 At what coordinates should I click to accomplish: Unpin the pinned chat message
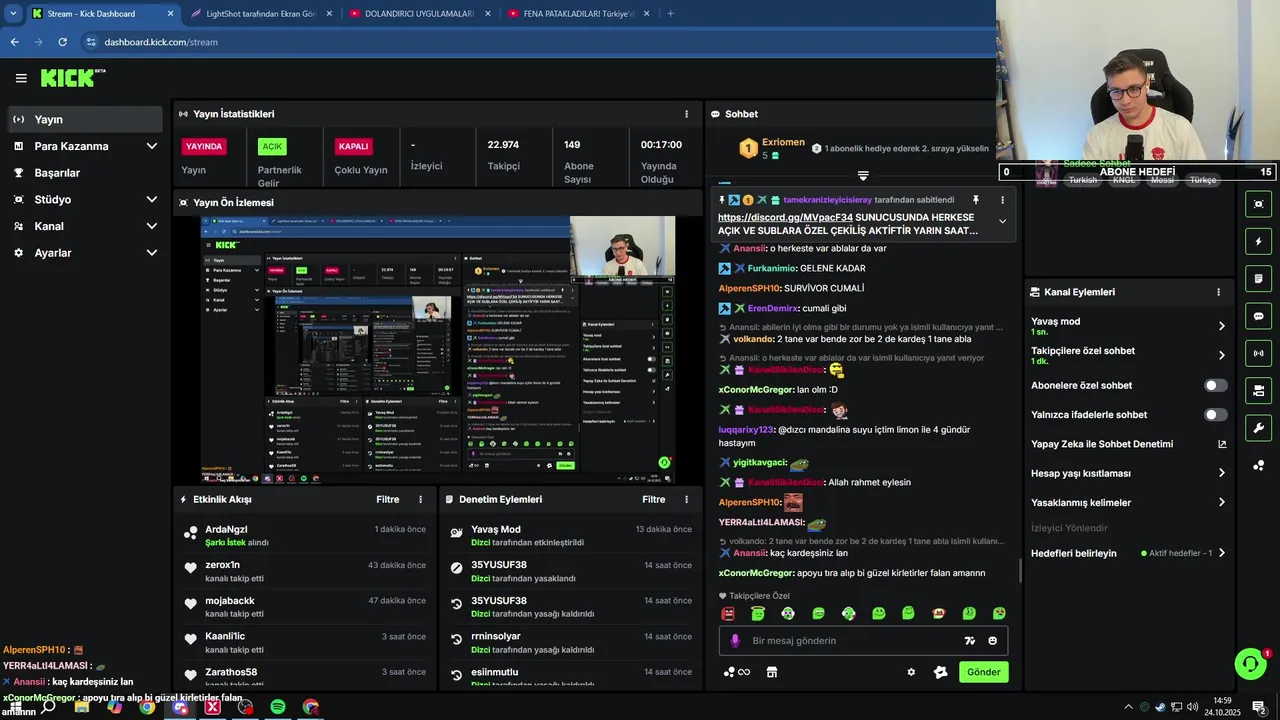(x=976, y=200)
